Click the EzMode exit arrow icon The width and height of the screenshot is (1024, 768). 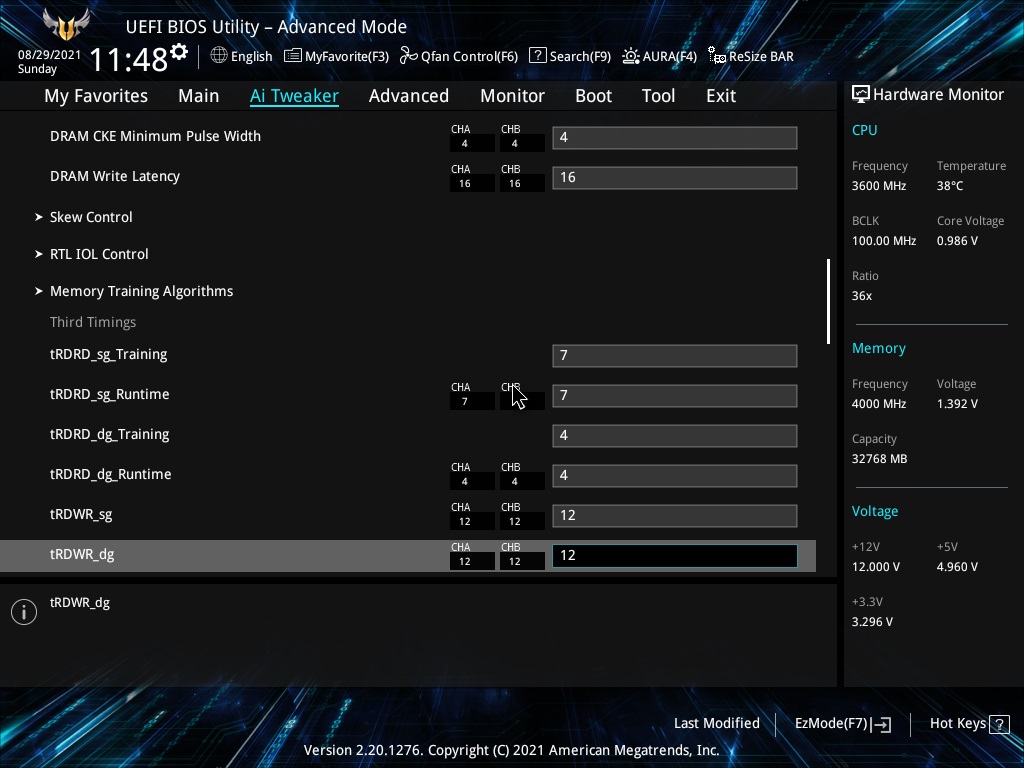click(x=881, y=724)
